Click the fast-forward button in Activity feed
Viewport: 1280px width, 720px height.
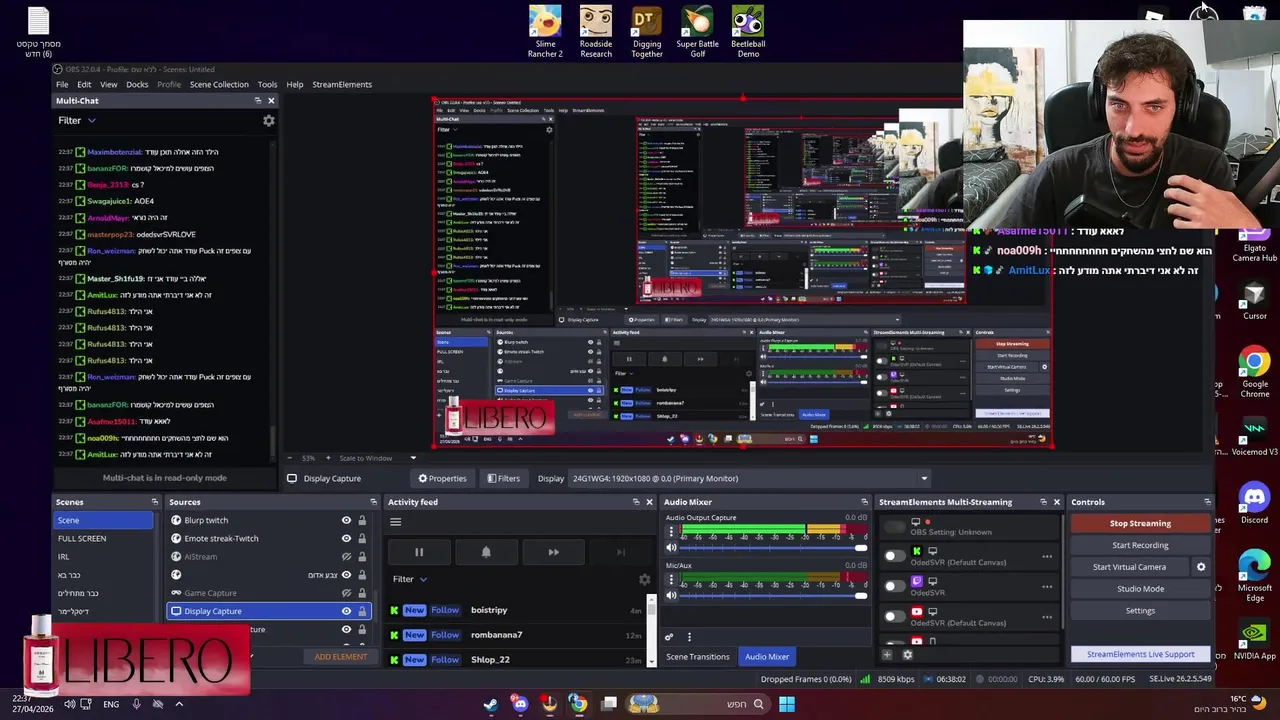point(553,552)
